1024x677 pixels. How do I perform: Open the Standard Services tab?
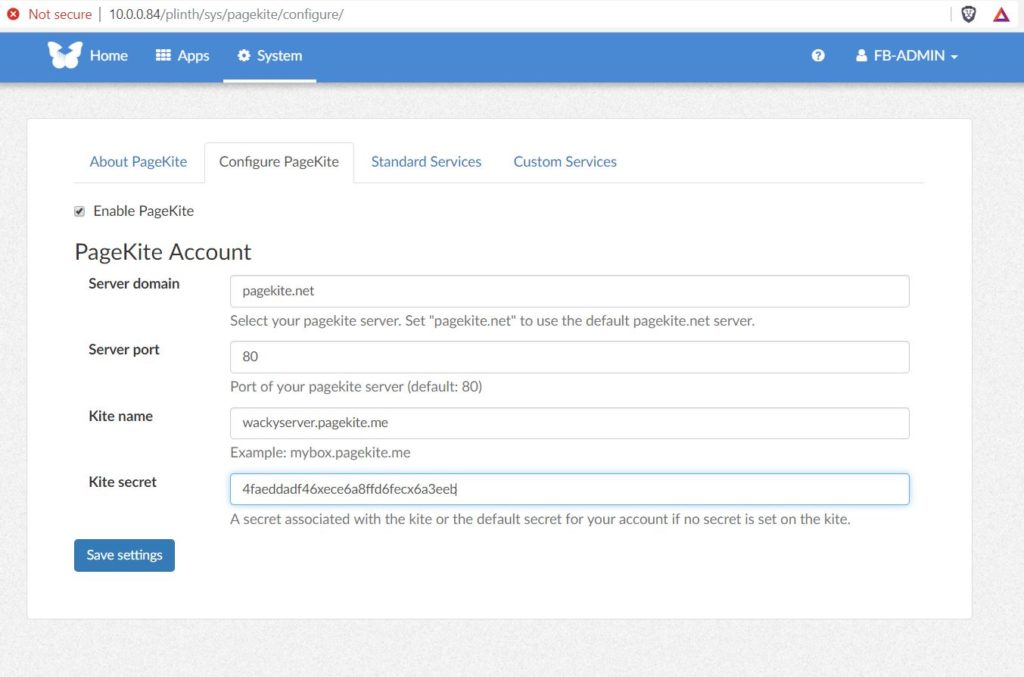click(x=426, y=162)
